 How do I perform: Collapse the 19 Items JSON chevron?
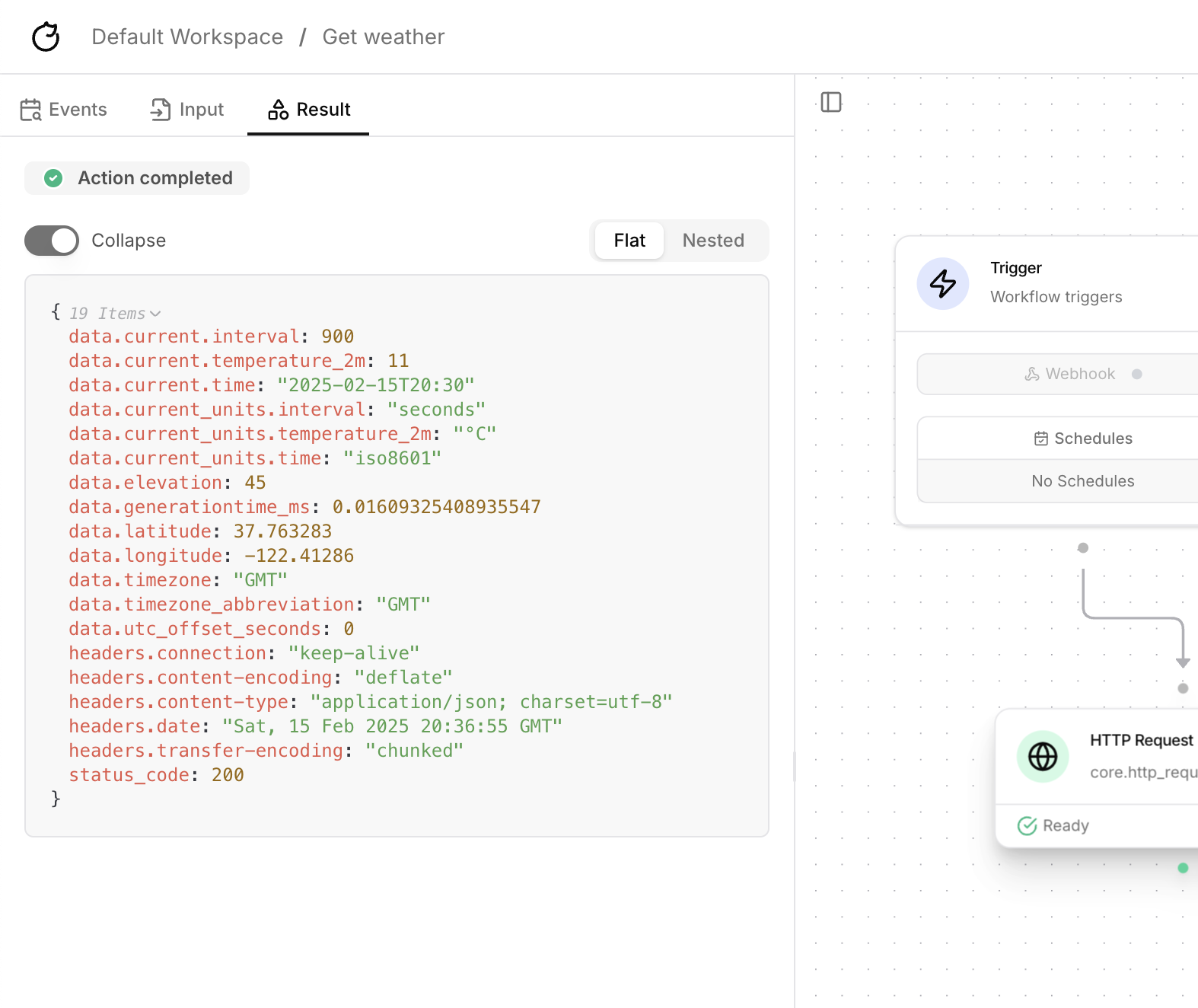tap(155, 314)
